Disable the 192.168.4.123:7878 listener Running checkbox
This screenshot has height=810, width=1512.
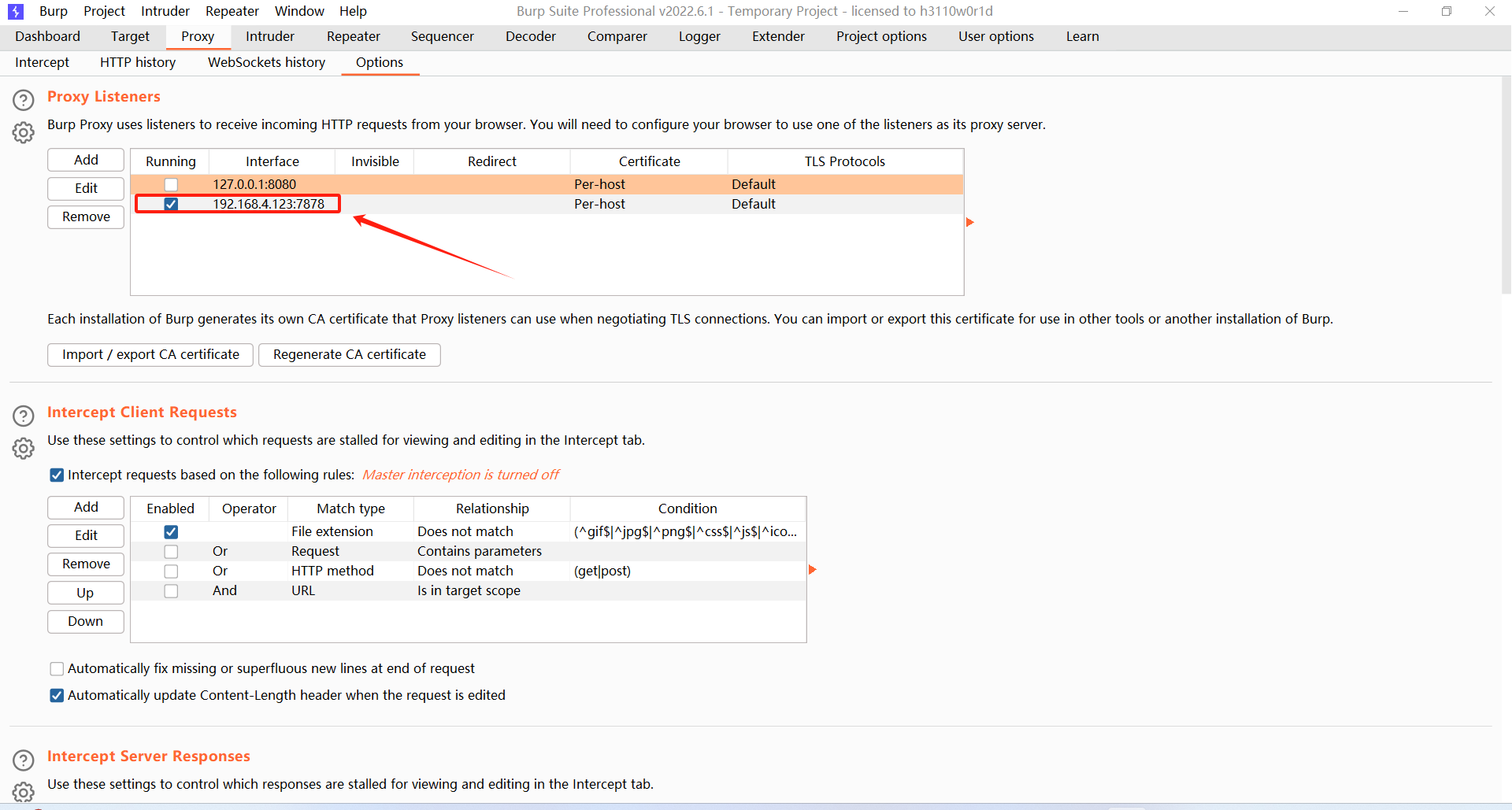tap(171, 204)
